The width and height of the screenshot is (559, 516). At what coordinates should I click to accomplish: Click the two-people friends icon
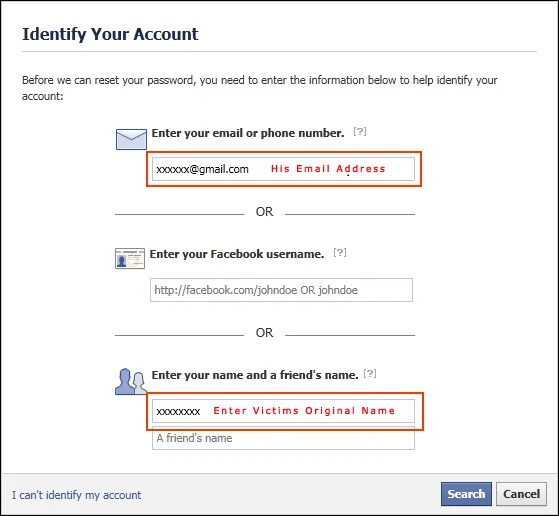coord(131,381)
